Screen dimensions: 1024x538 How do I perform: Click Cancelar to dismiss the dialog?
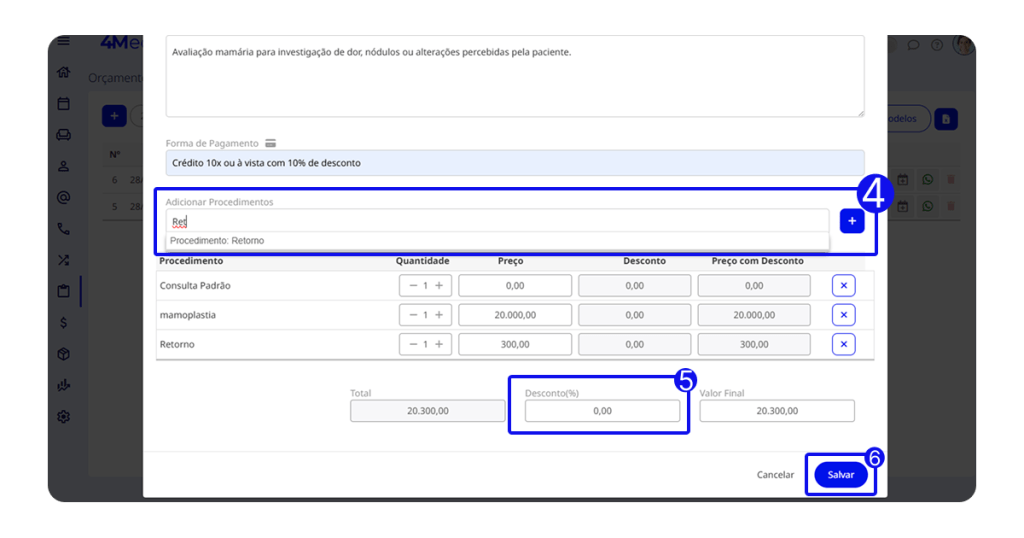pyautogui.click(x=775, y=475)
